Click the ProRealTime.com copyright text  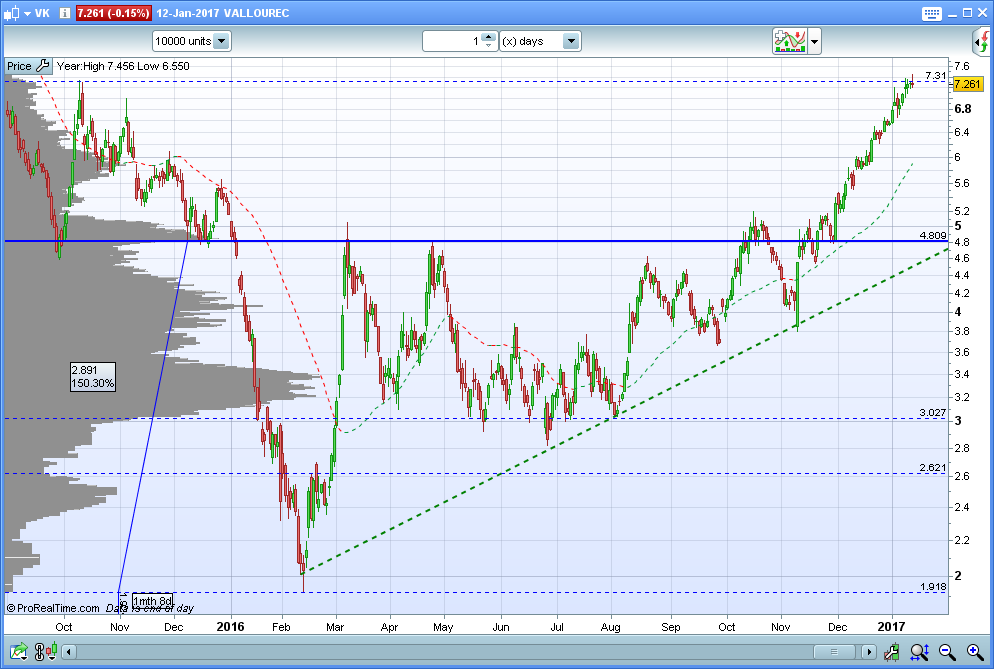coord(53,608)
